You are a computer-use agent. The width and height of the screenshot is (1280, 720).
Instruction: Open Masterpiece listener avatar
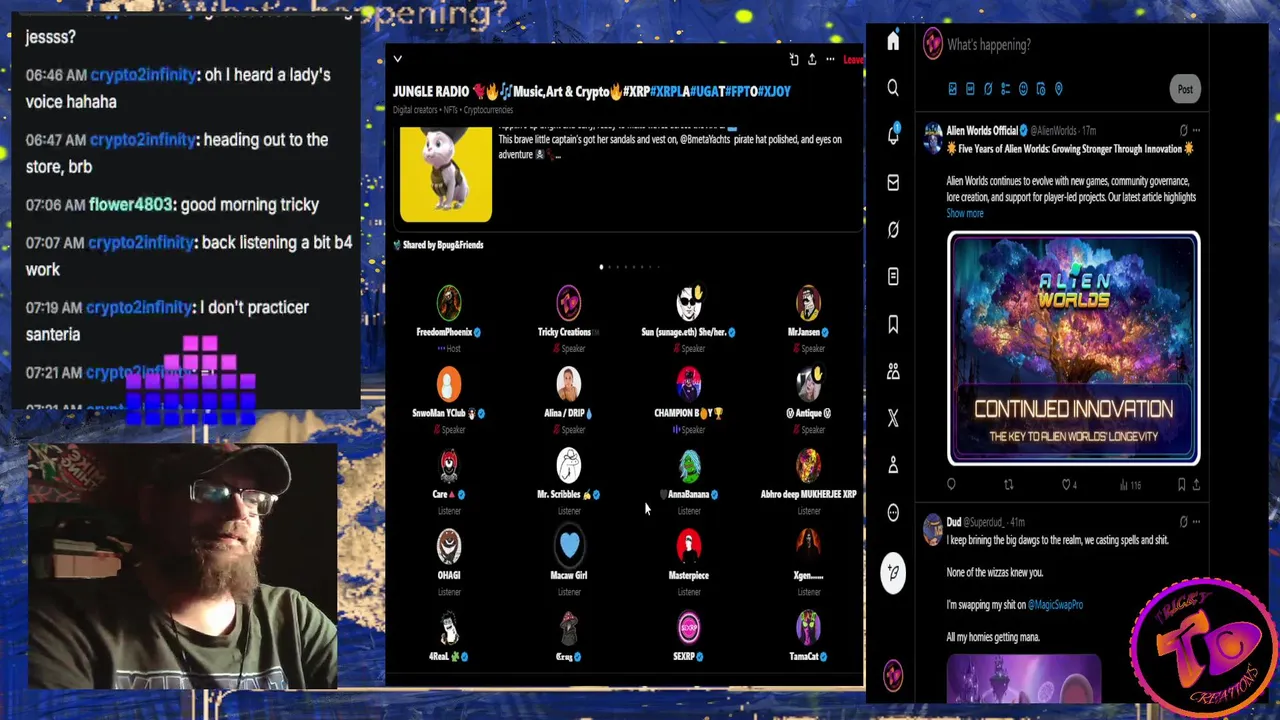689,546
